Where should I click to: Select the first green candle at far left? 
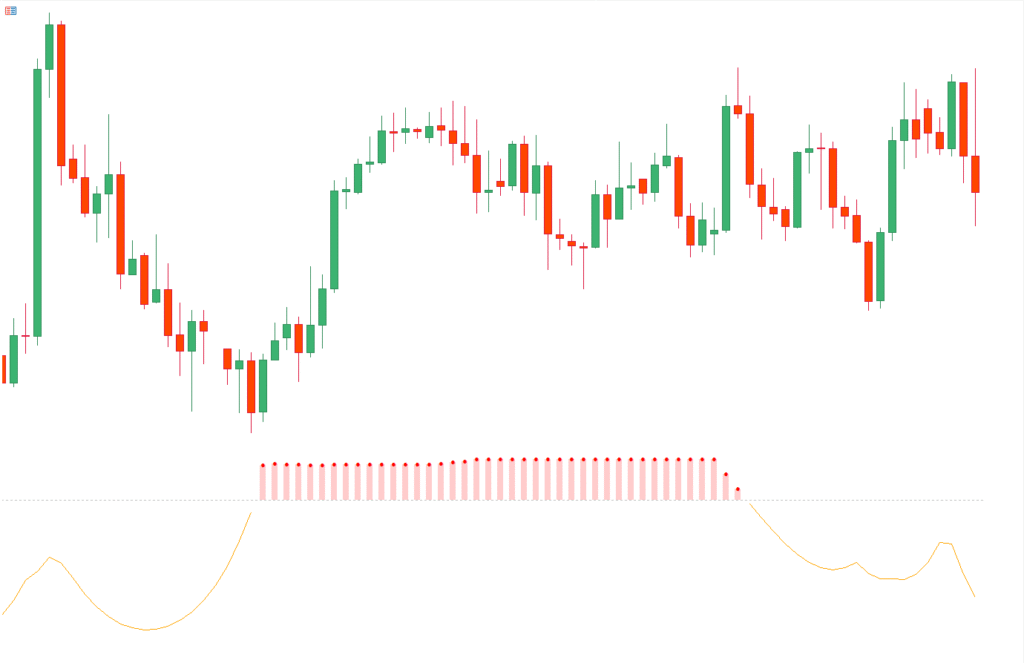(14, 359)
